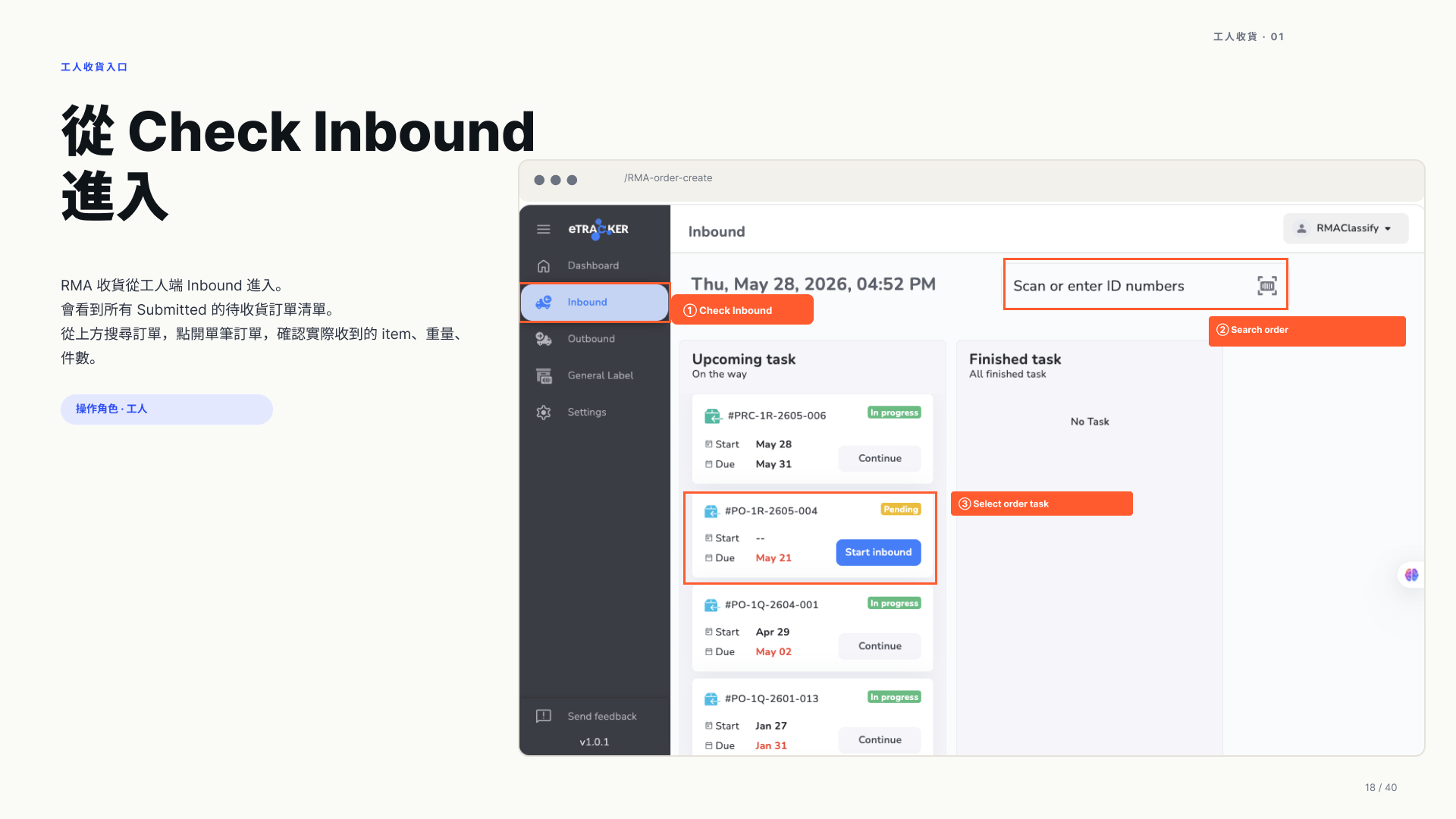
Task: Click the No Task text
Action: point(1090,422)
